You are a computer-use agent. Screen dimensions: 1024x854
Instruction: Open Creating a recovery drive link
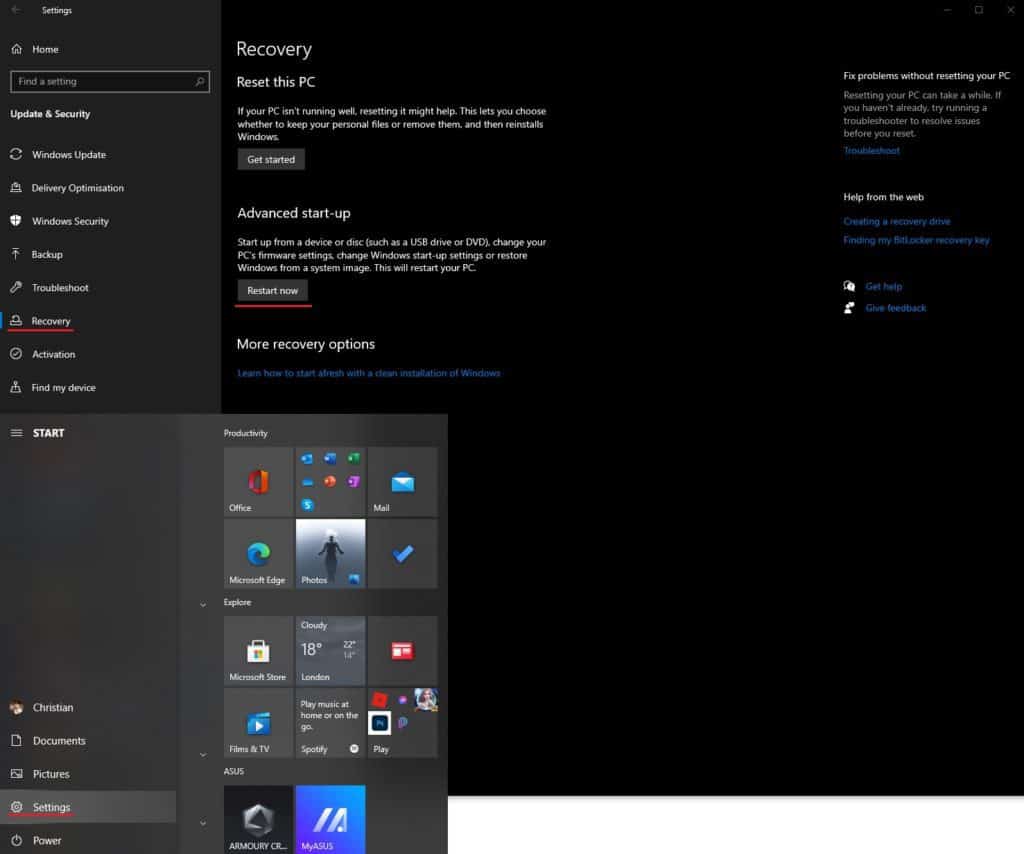(x=897, y=221)
